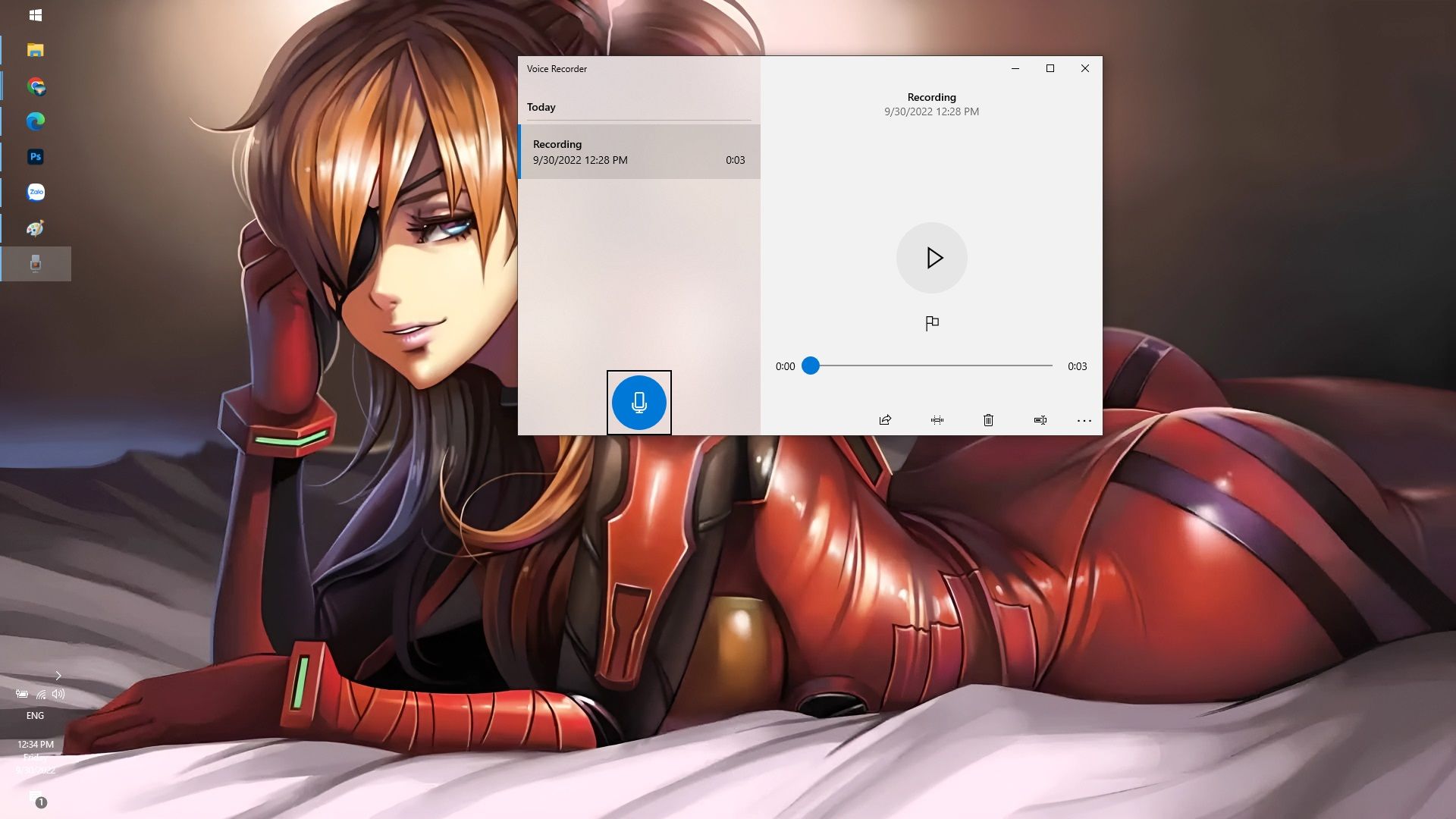
Task: Delete the recording with trash icon
Action: 988,420
